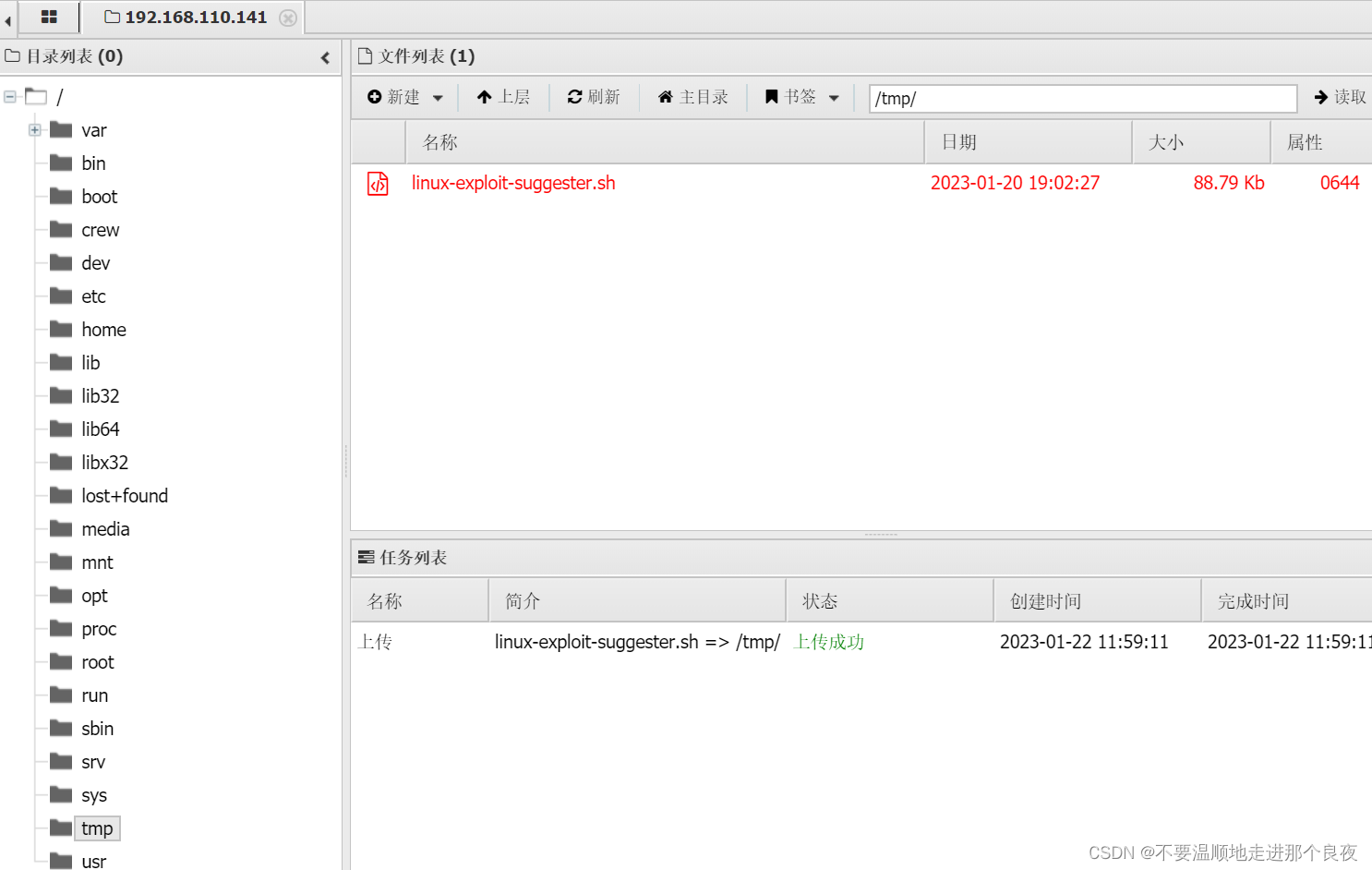Select the 上传 task row name
The image size is (1372, 870).
point(375,642)
